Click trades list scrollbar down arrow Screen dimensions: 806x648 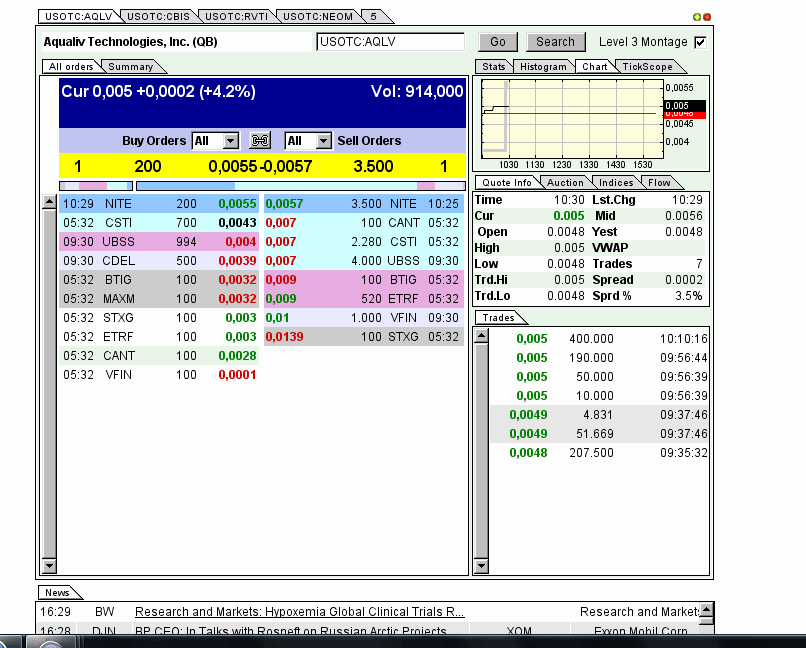[x=481, y=566]
